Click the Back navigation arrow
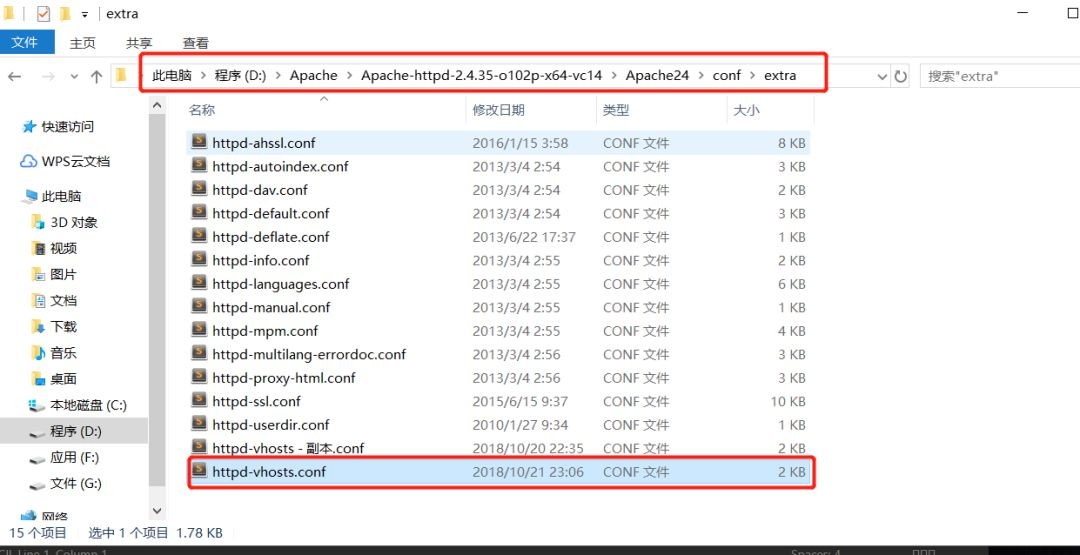 click(14, 76)
